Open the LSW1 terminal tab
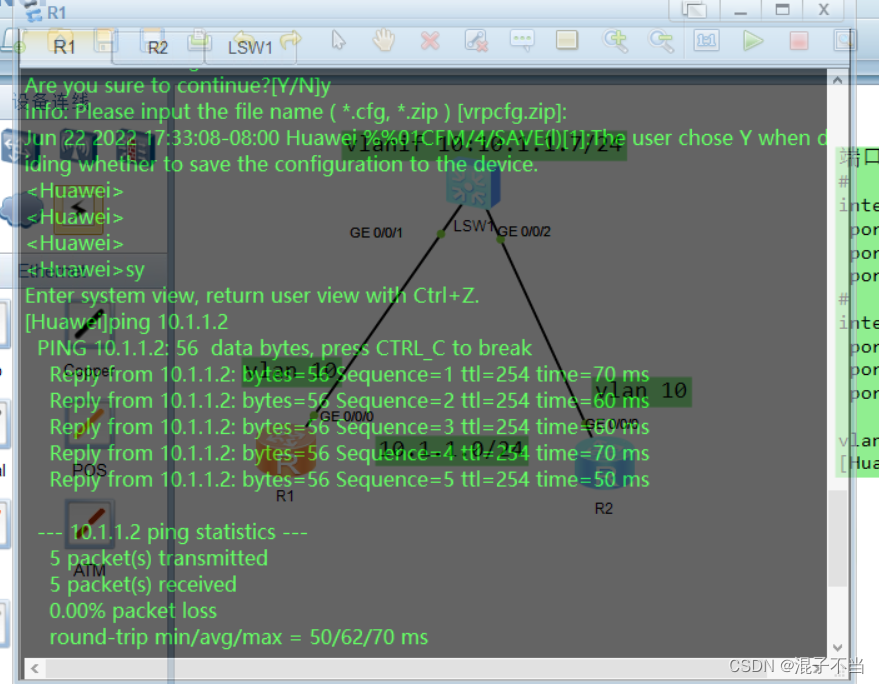 250,48
